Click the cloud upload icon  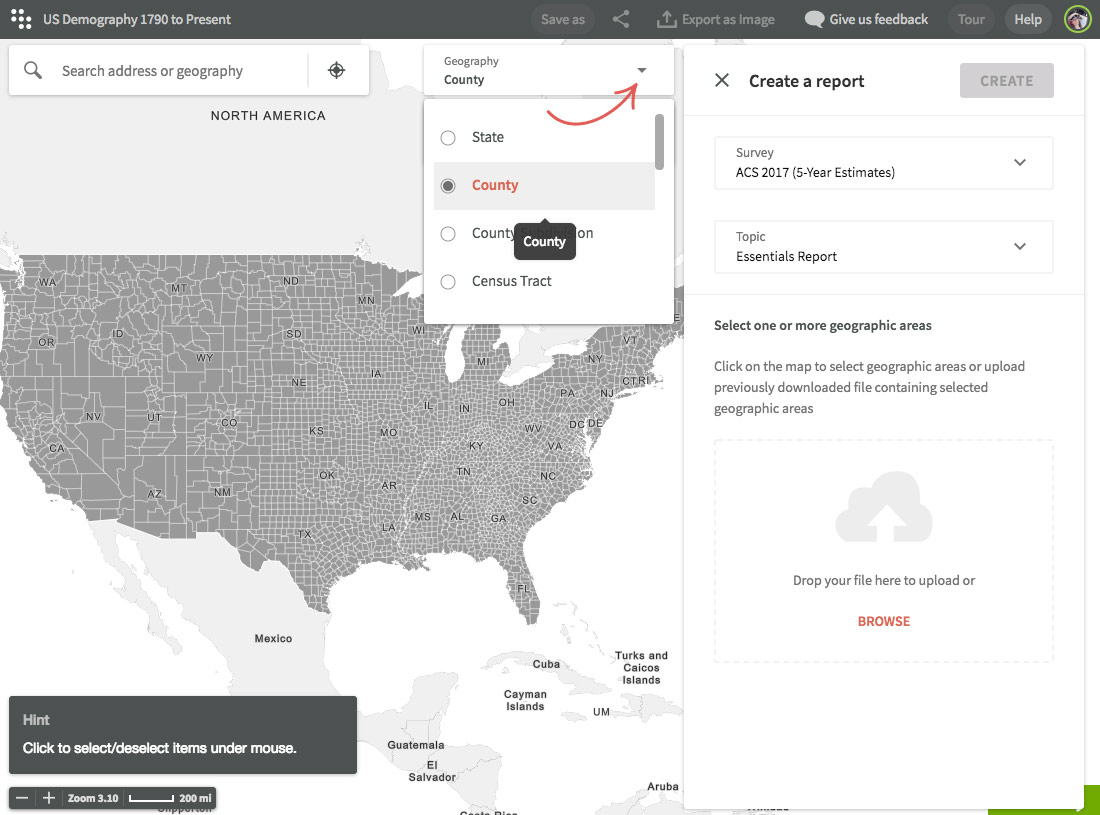[883, 512]
